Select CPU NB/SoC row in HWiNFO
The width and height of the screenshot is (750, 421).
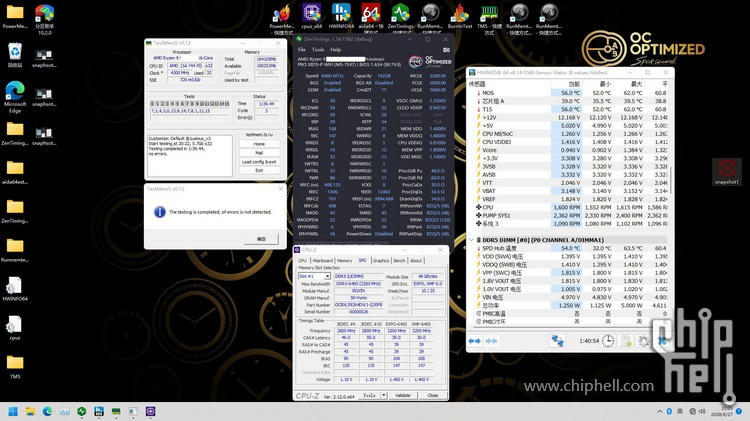(569, 133)
